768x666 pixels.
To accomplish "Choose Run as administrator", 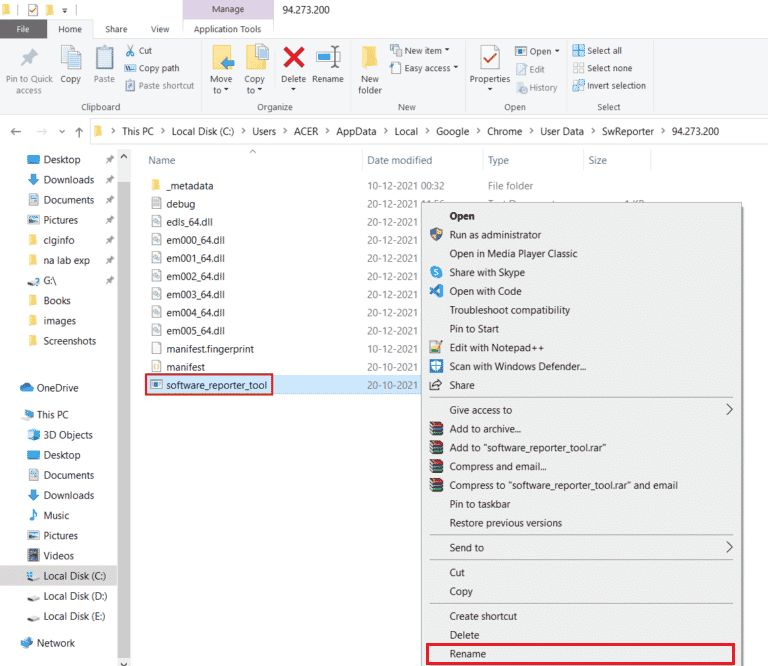I will point(581,235).
